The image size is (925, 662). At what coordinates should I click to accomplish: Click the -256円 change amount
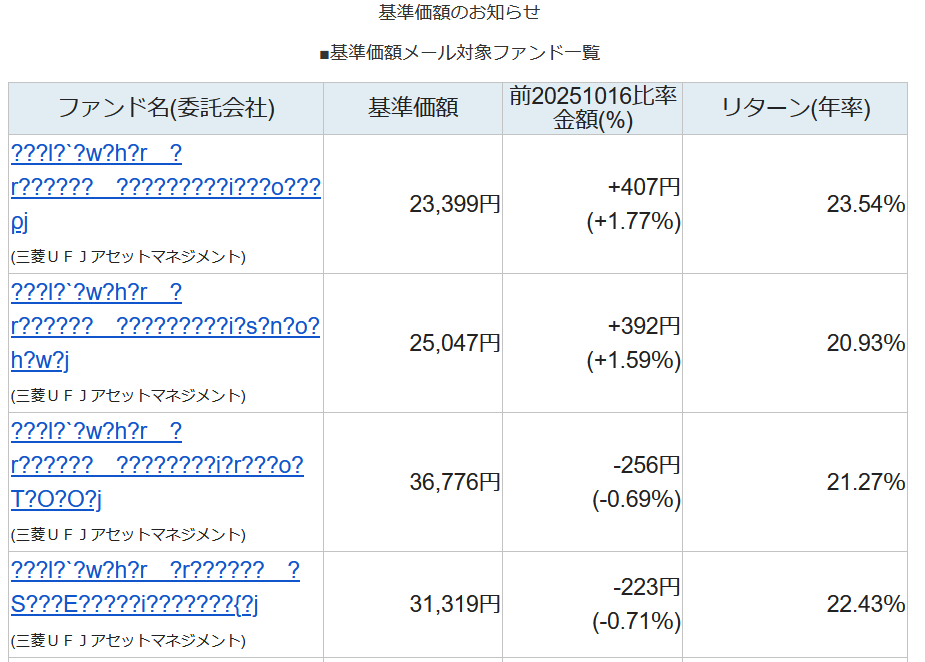click(646, 465)
